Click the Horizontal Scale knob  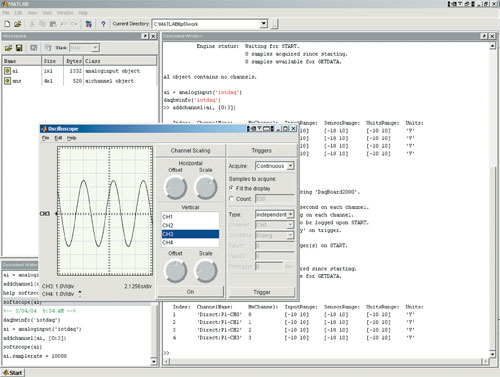tap(206, 188)
